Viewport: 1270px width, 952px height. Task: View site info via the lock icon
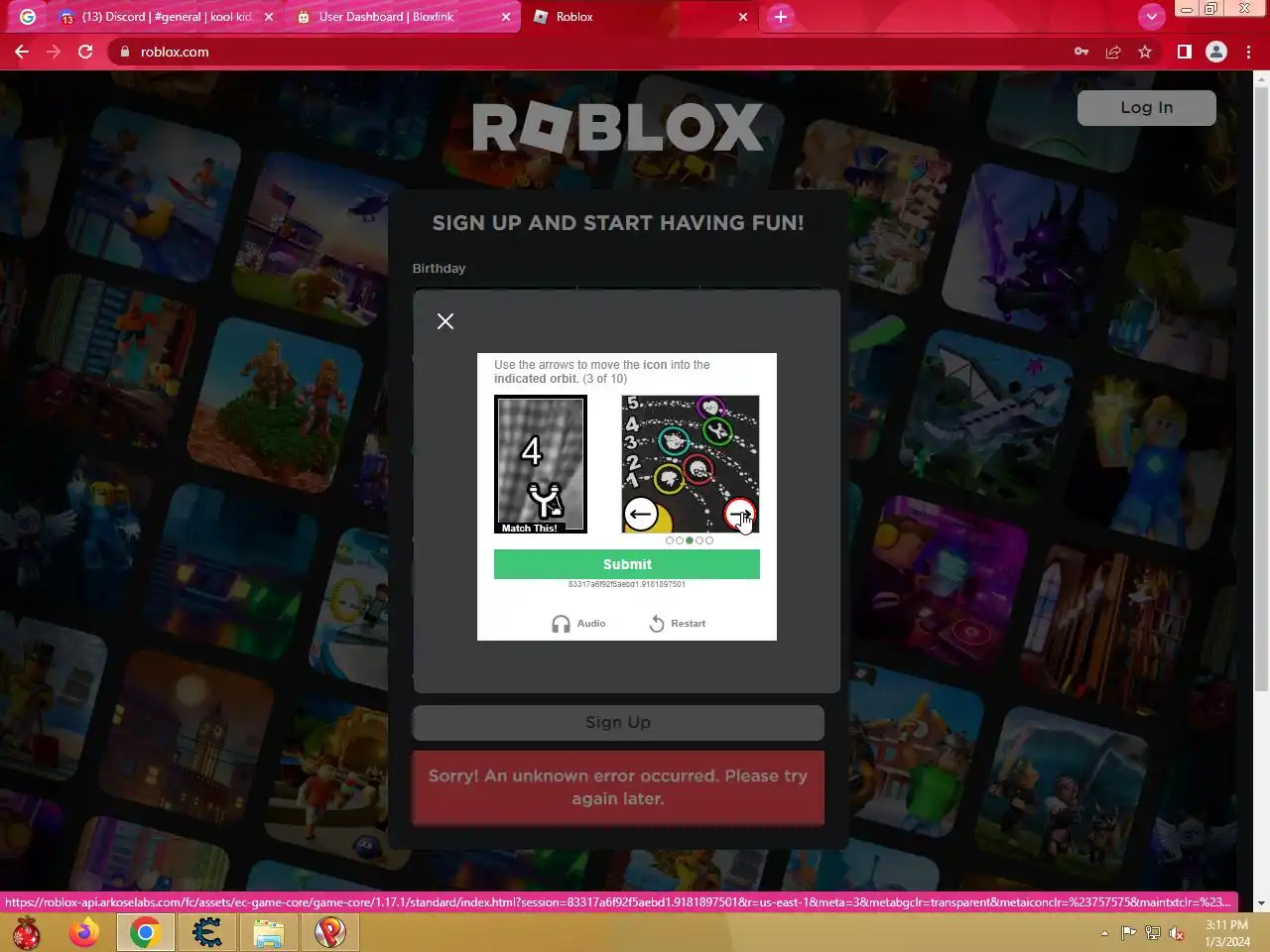point(125,52)
